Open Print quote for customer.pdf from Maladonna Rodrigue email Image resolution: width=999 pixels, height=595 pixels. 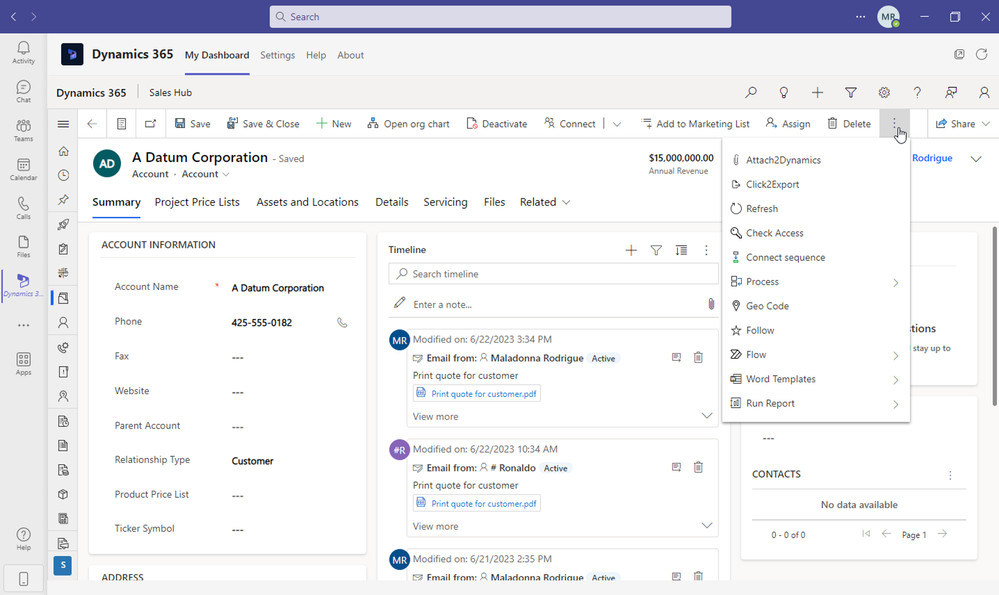(477, 394)
